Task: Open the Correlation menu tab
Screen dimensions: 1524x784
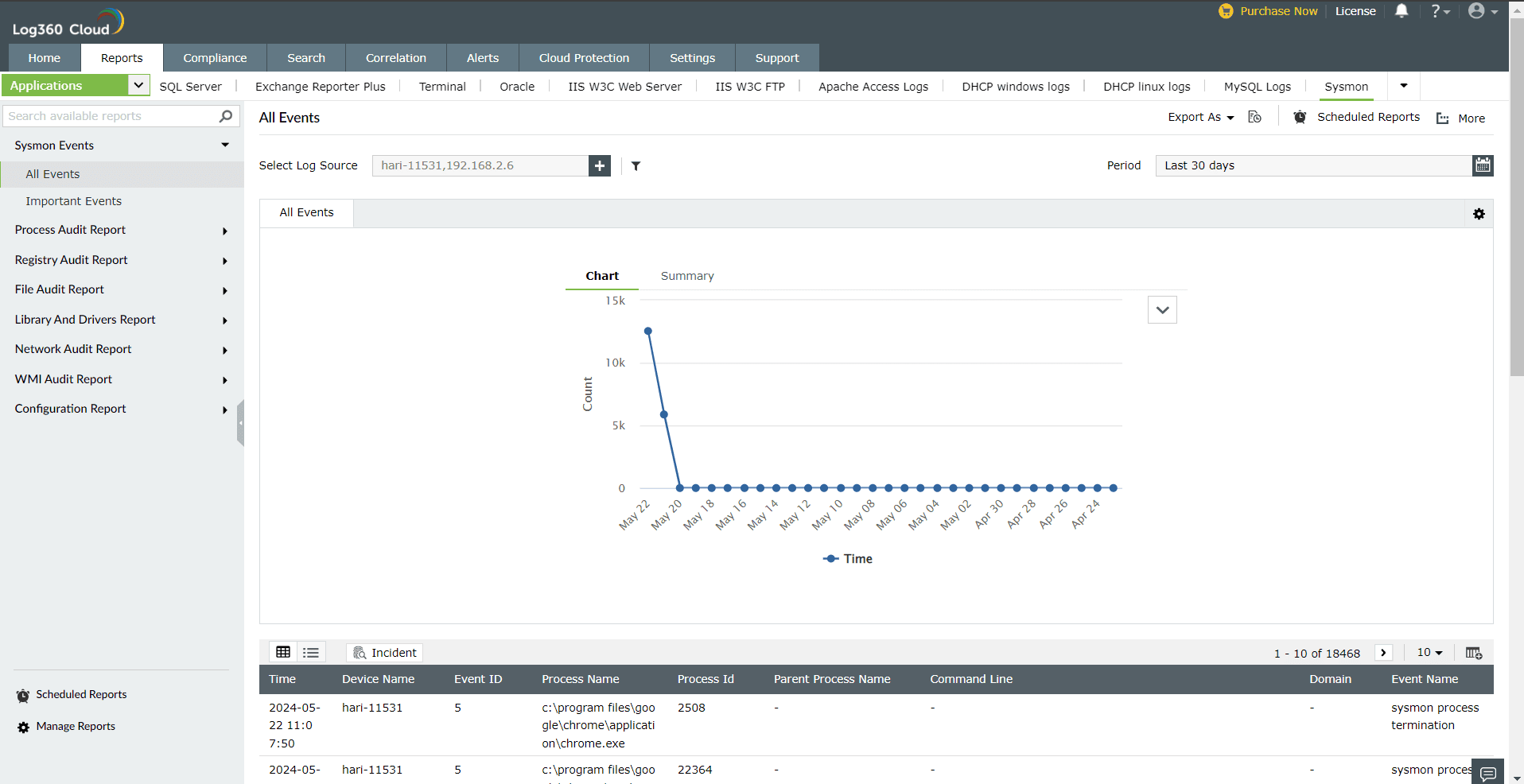Action: pyautogui.click(x=395, y=57)
